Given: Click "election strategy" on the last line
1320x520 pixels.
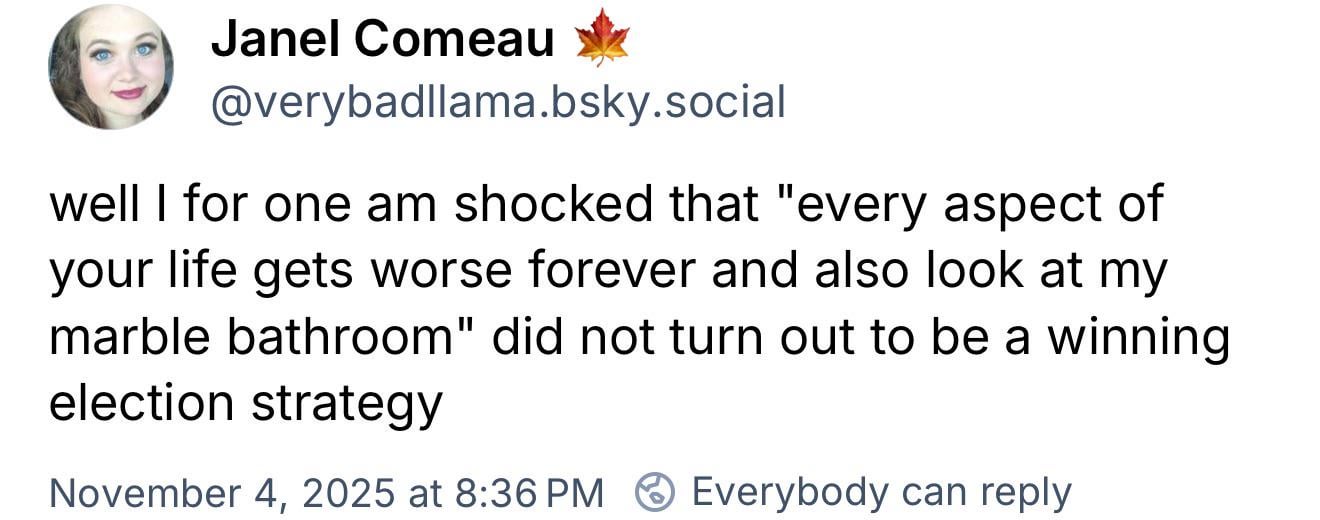Looking at the screenshot, I should pyautogui.click(x=245, y=403).
